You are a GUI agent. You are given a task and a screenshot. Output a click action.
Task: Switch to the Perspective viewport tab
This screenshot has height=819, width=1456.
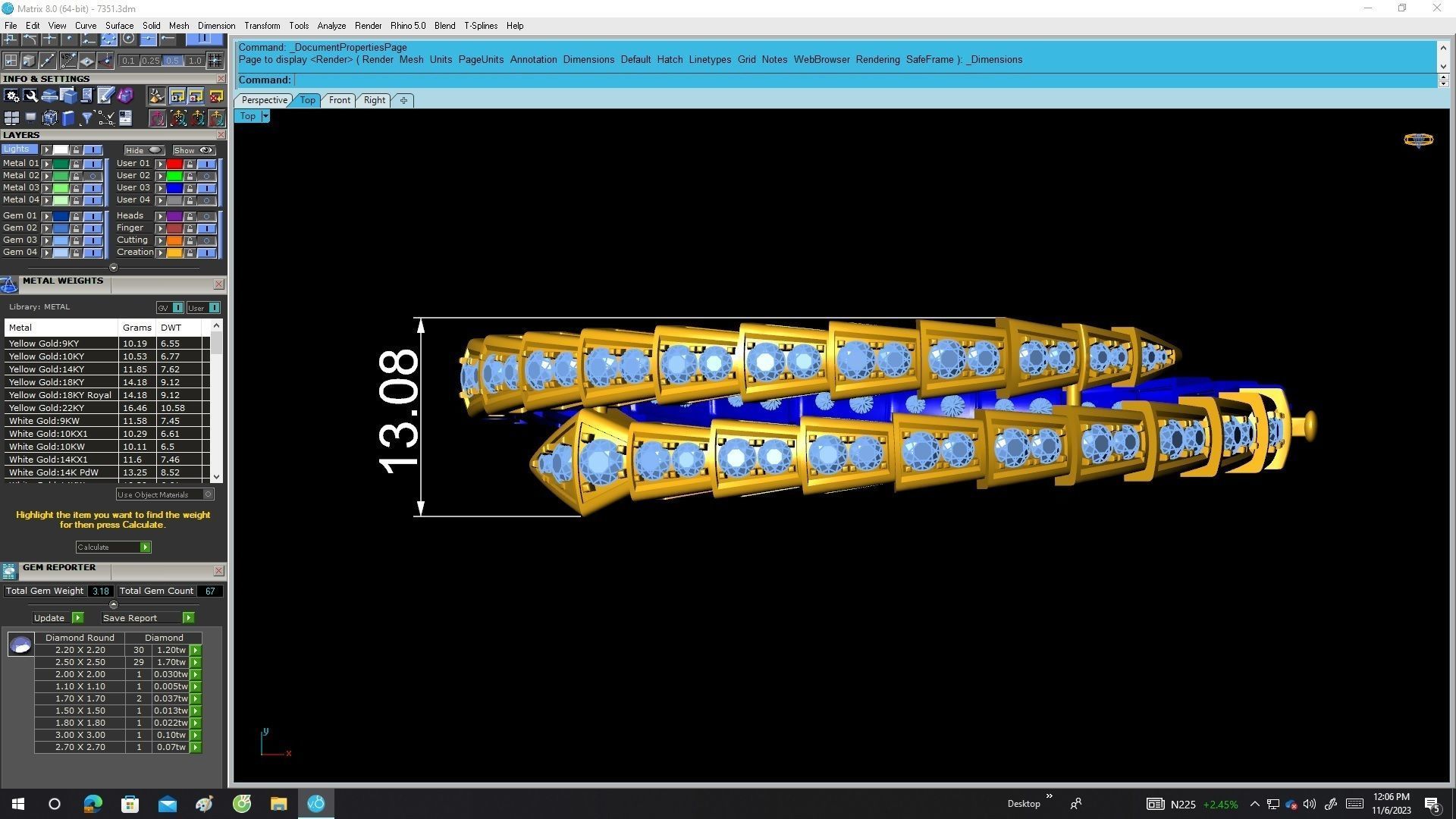click(x=264, y=100)
